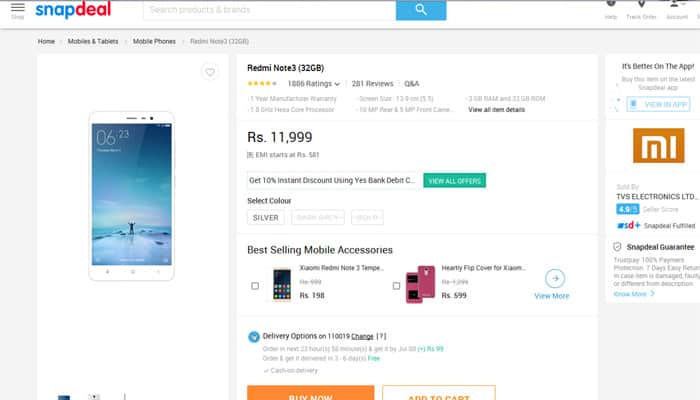
Task: Open the Help icon in header
Action: [x=611, y=4]
